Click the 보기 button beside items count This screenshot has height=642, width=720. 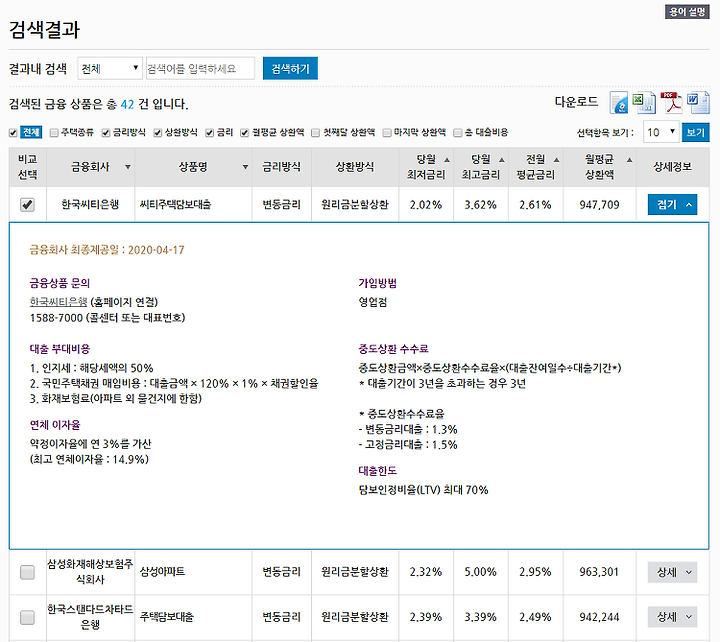point(695,132)
